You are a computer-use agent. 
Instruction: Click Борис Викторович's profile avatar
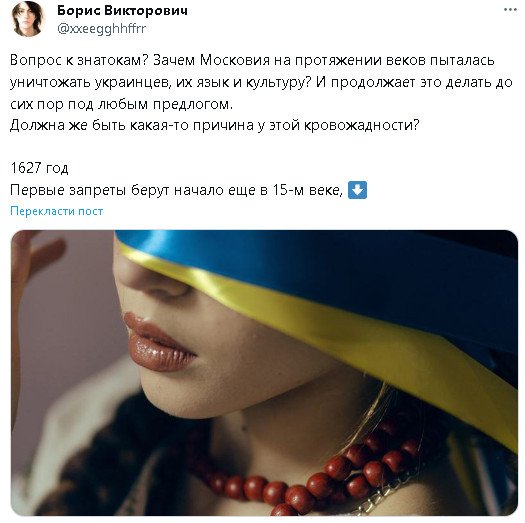coord(27,19)
